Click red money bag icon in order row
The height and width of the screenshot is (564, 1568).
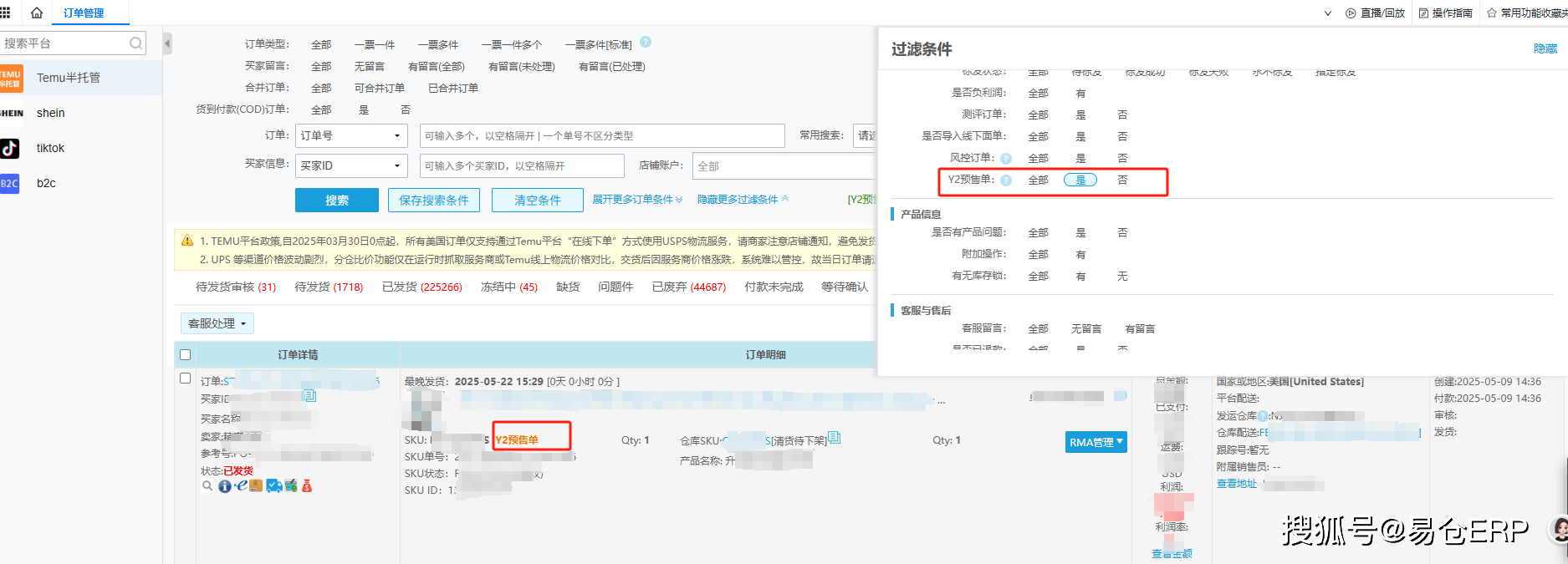(307, 485)
